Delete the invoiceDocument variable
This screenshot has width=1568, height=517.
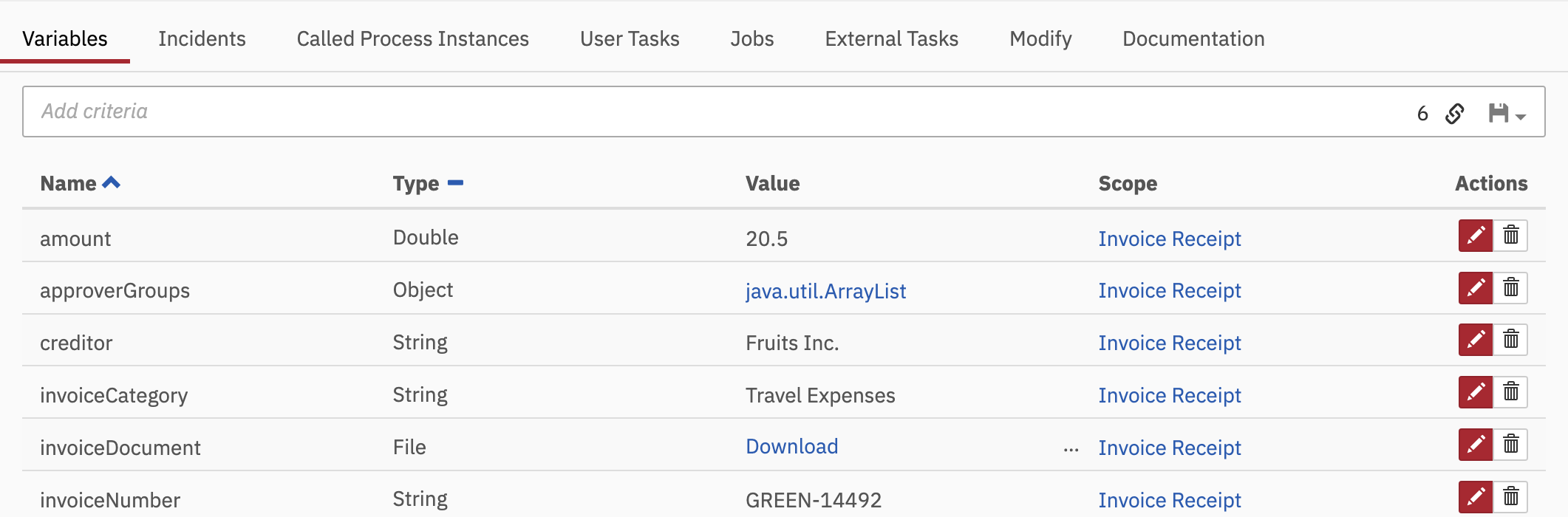point(1510,445)
